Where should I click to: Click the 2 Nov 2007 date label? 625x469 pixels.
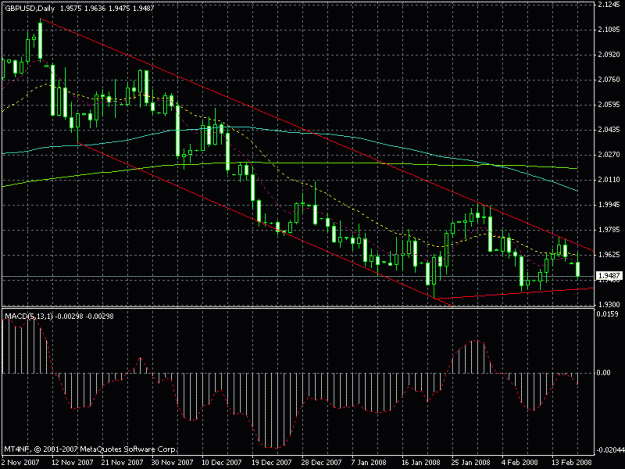click(20, 463)
